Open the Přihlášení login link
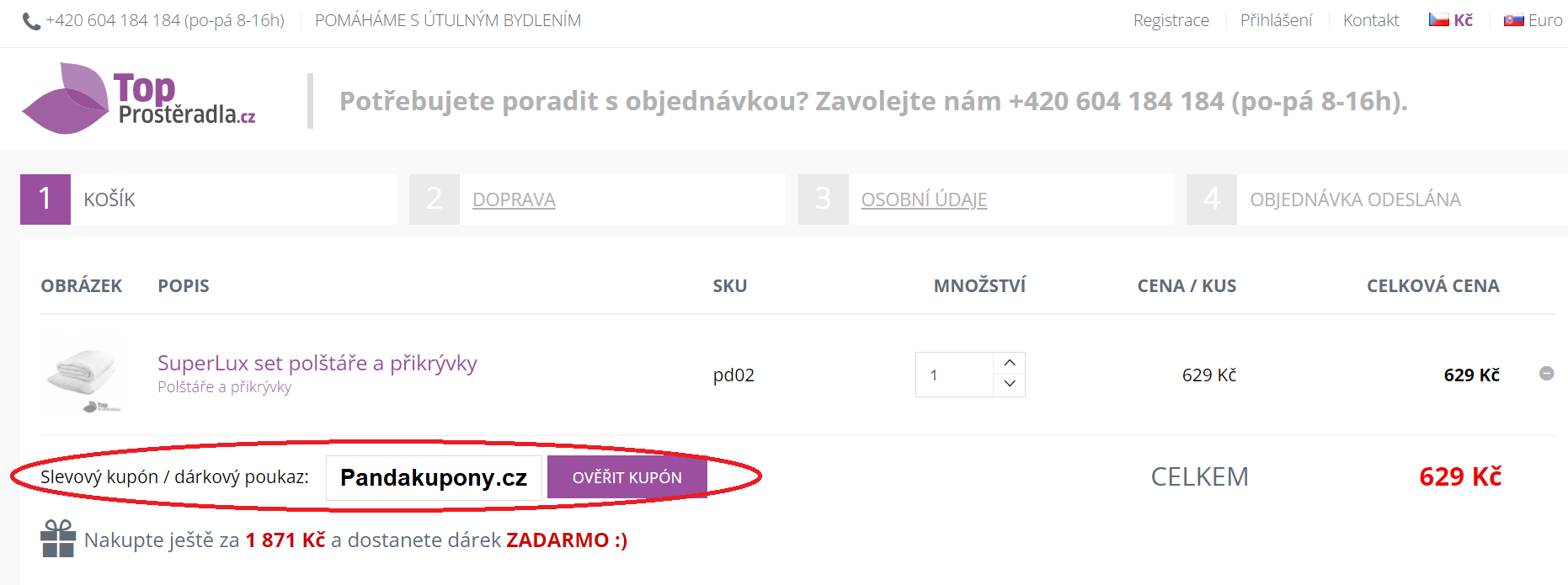The height and width of the screenshot is (585, 1568). 1276,20
